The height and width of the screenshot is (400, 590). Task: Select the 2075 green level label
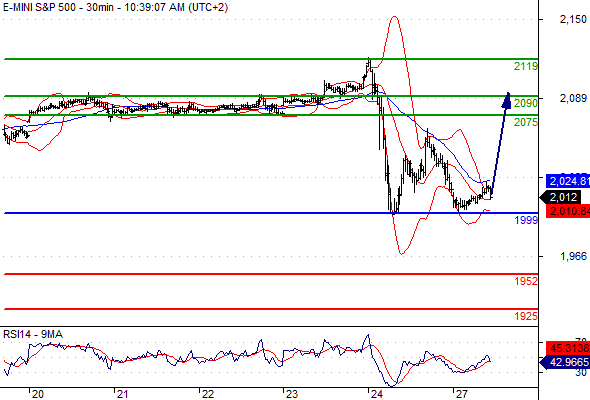coord(526,122)
